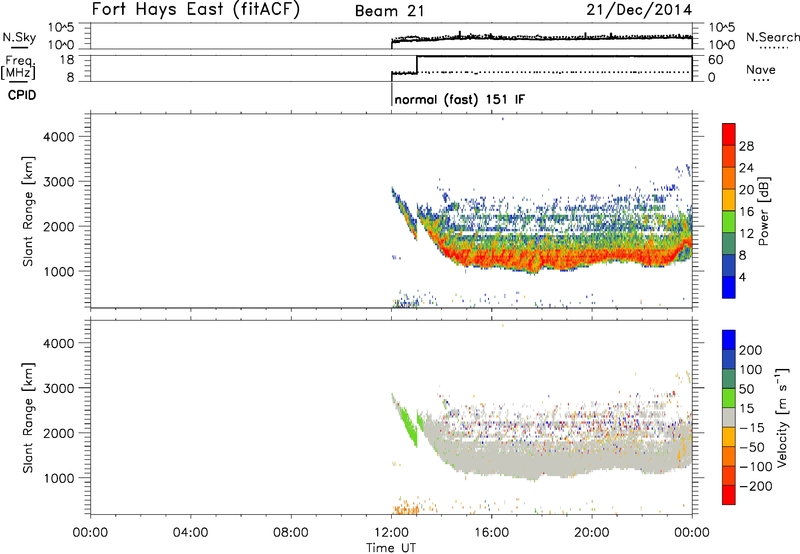Click the red top segment of Power colorbar
This screenshot has width=800, height=554.
tap(729, 134)
